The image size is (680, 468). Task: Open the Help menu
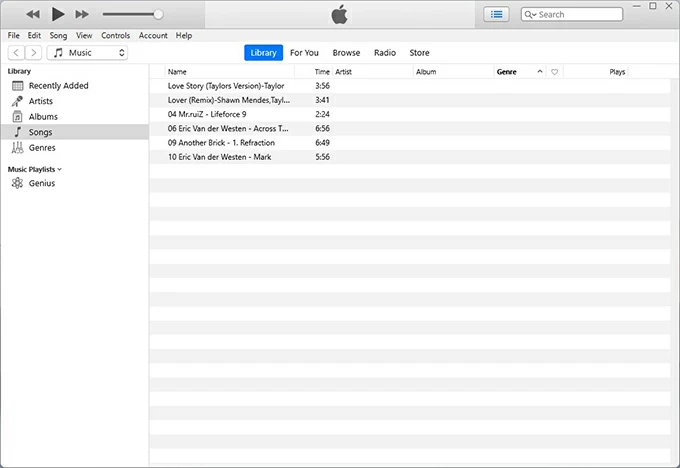point(184,36)
